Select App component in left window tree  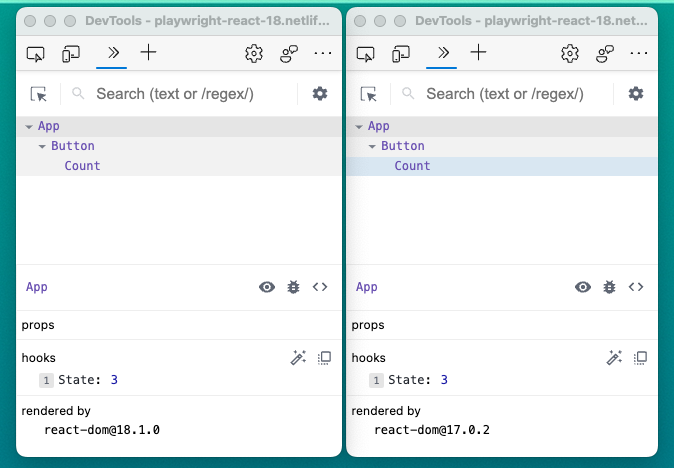coord(49,126)
